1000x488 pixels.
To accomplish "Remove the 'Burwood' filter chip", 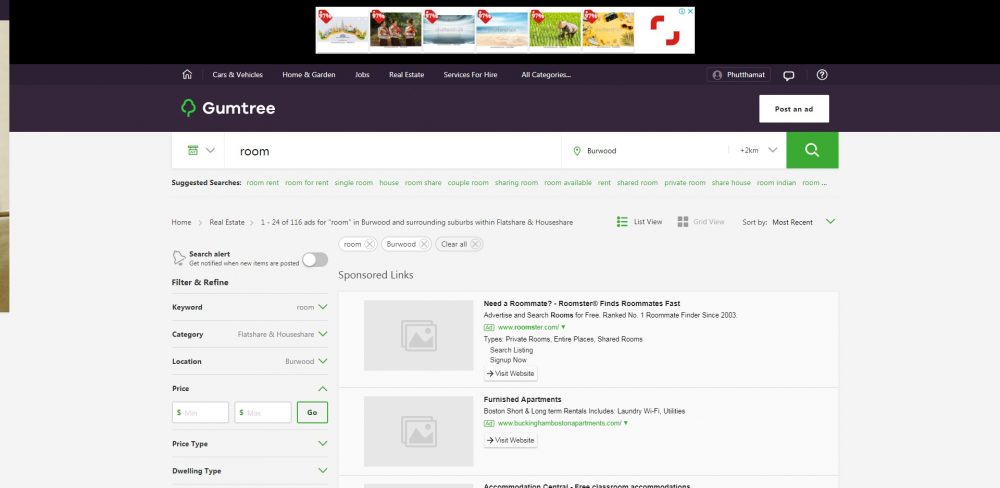I will click(423, 244).
